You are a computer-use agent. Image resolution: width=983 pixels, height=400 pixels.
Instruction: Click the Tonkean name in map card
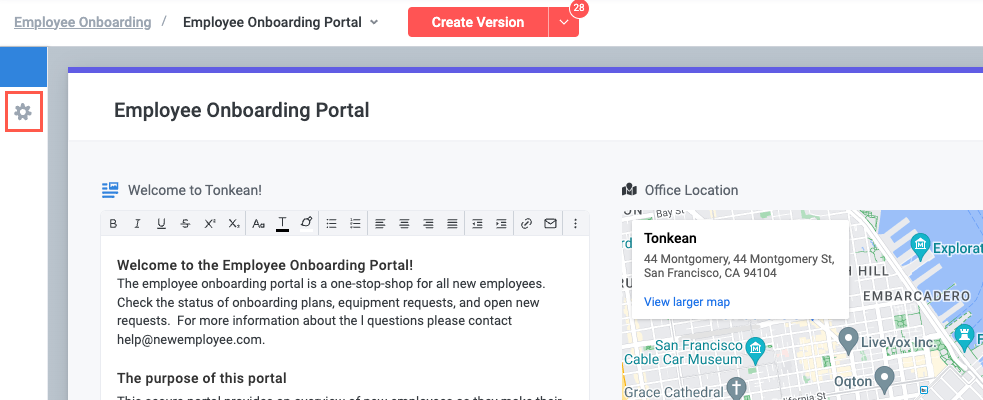(x=670, y=238)
